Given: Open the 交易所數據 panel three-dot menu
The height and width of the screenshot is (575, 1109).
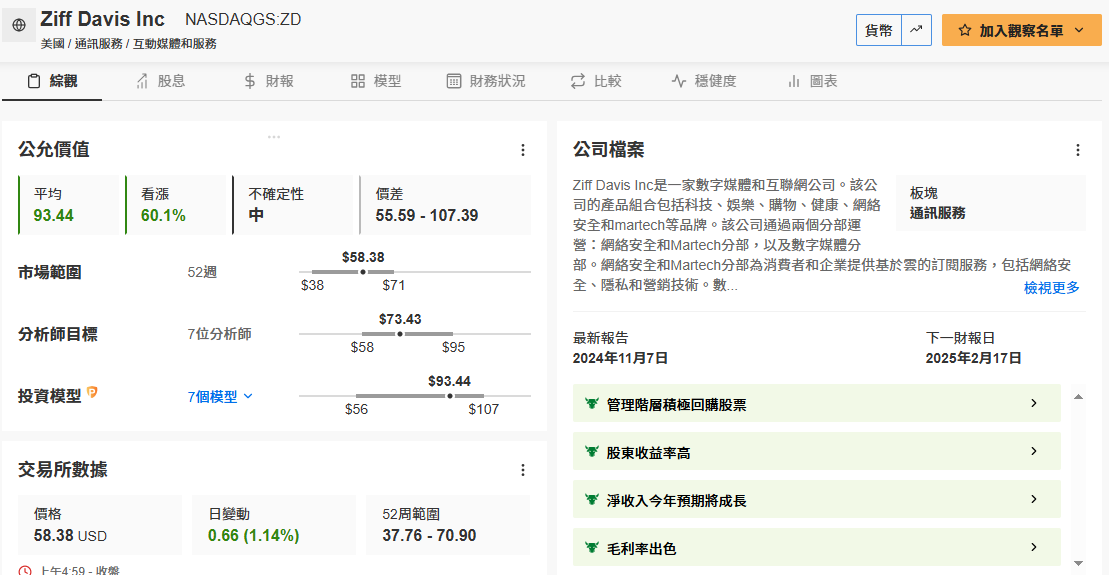Looking at the screenshot, I should pyautogui.click(x=523, y=470).
